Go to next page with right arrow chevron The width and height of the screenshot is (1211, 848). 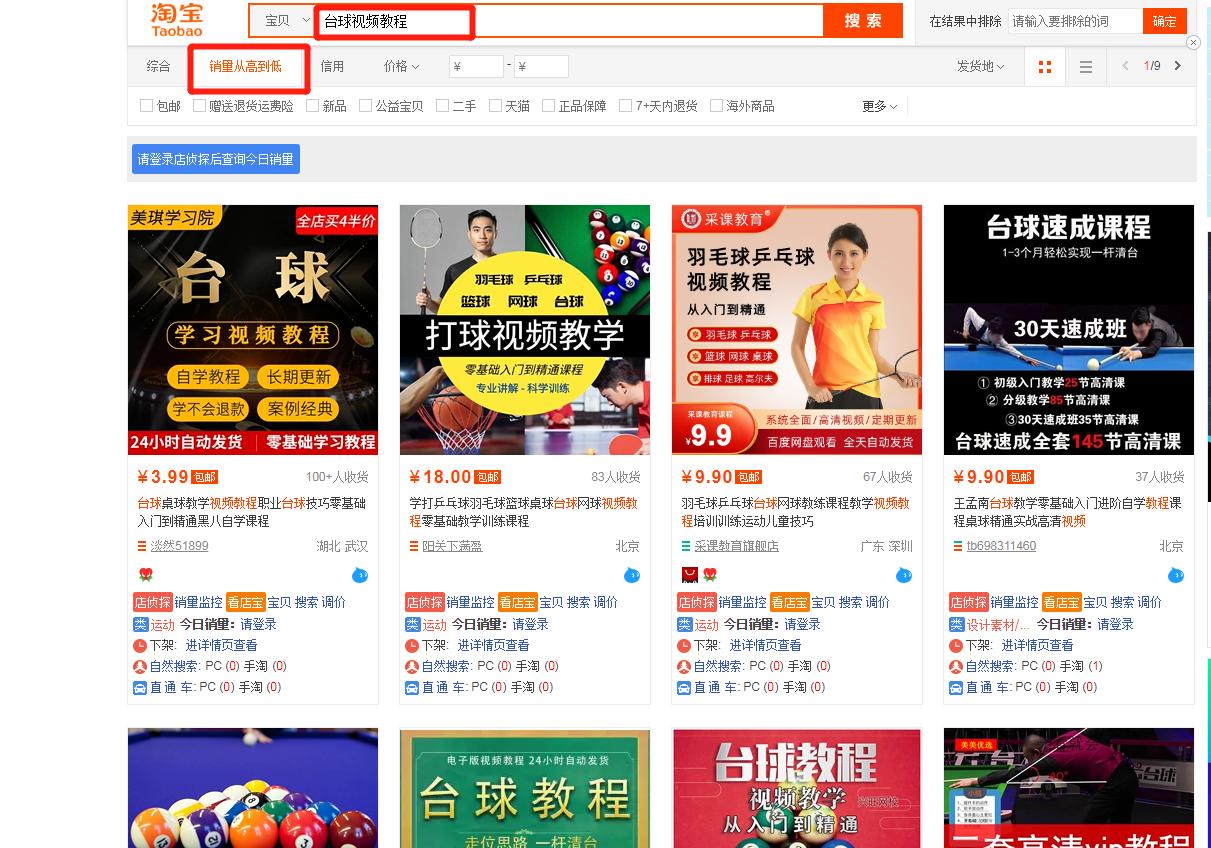(1178, 66)
